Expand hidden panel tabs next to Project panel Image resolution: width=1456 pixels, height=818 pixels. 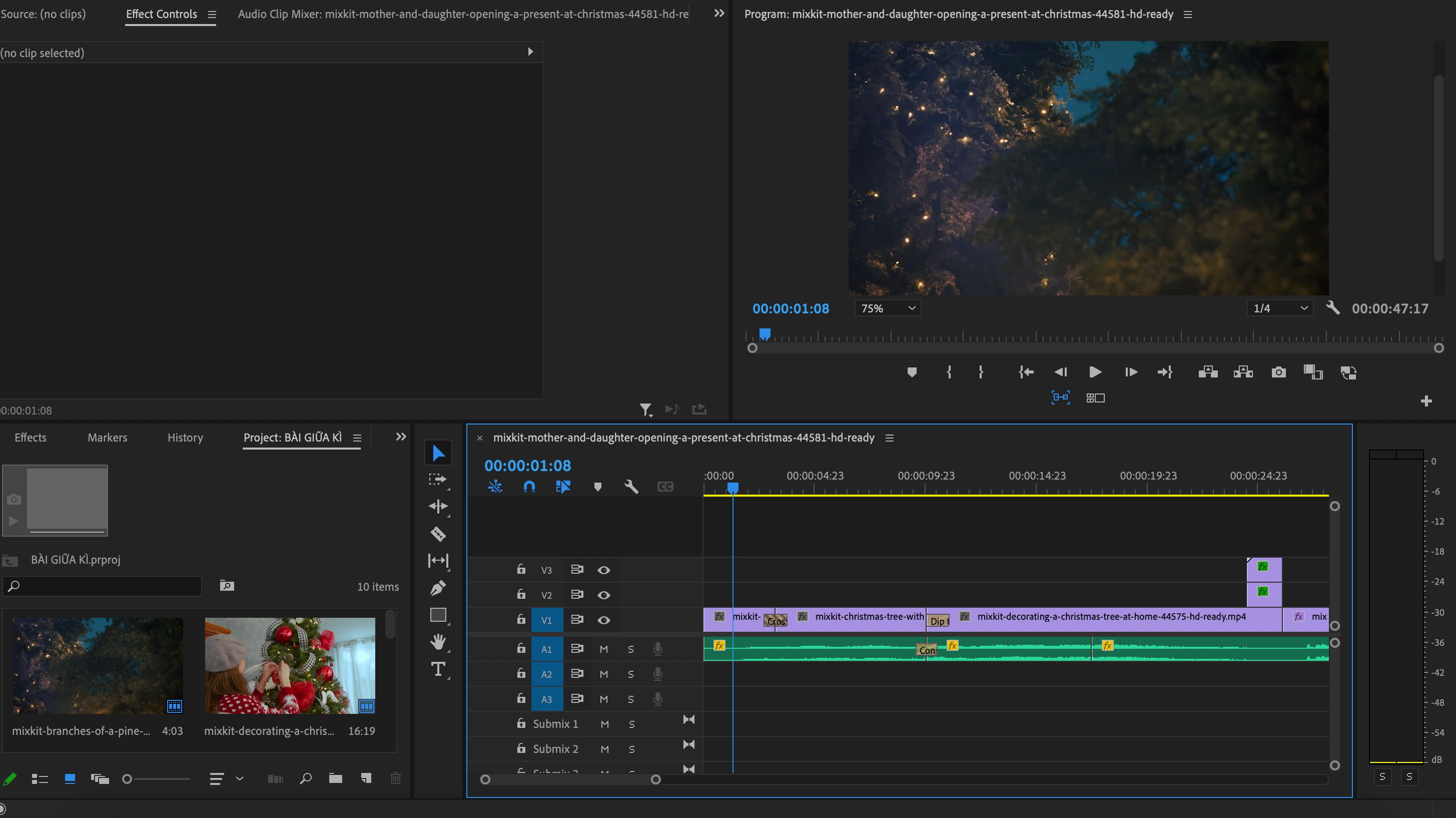click(401, 437)
